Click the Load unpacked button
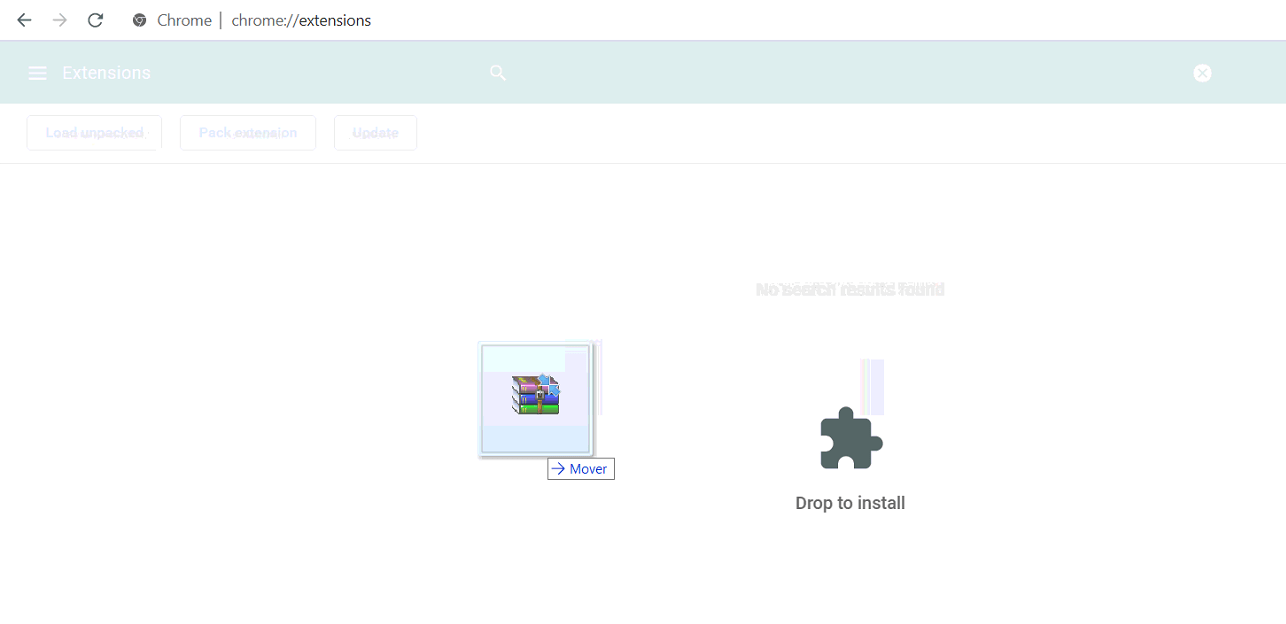Image resolution: width=1286 pixels, height=624 pixels. tap(94, 133)
